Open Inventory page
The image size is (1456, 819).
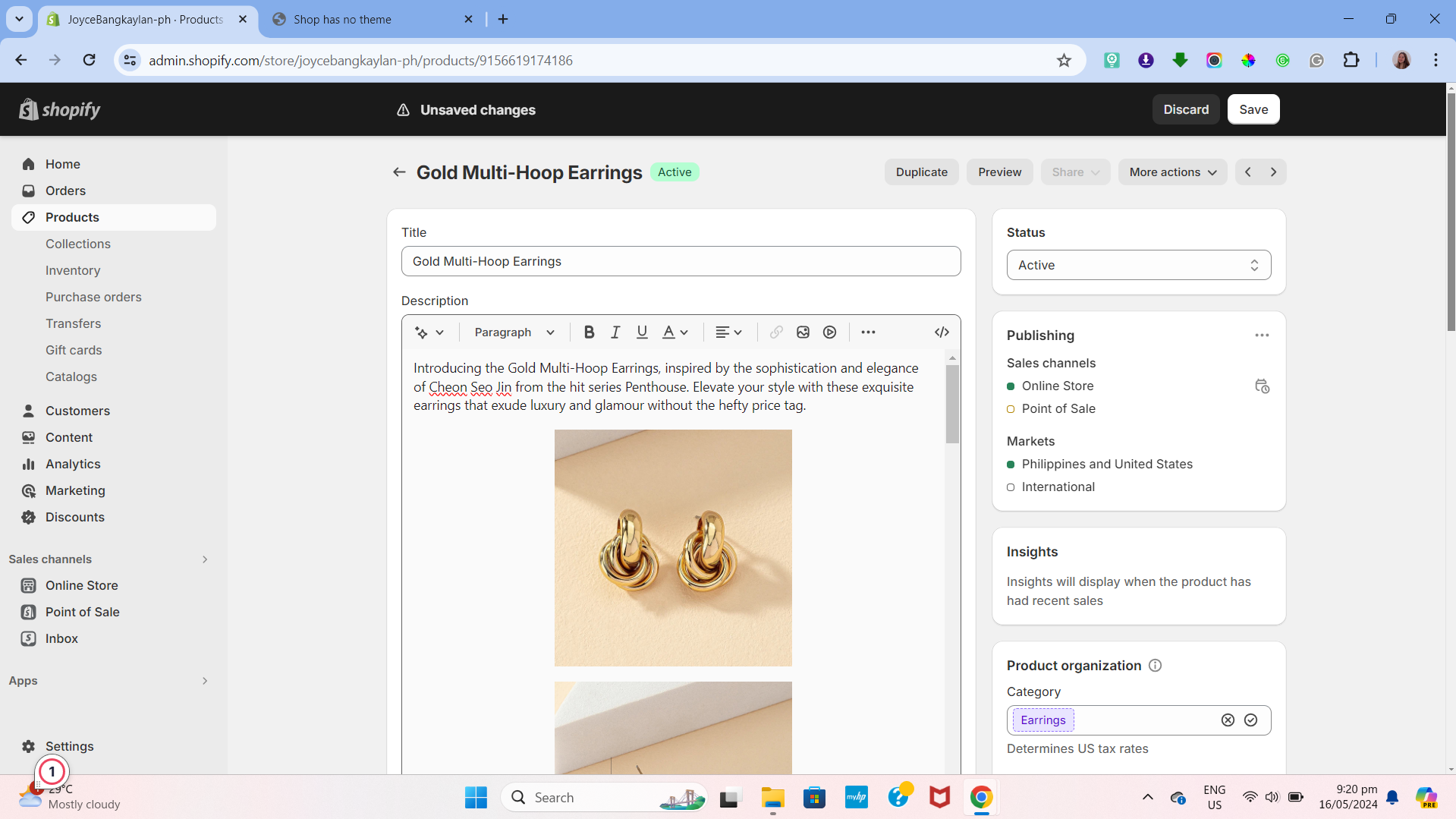[73, 270]
